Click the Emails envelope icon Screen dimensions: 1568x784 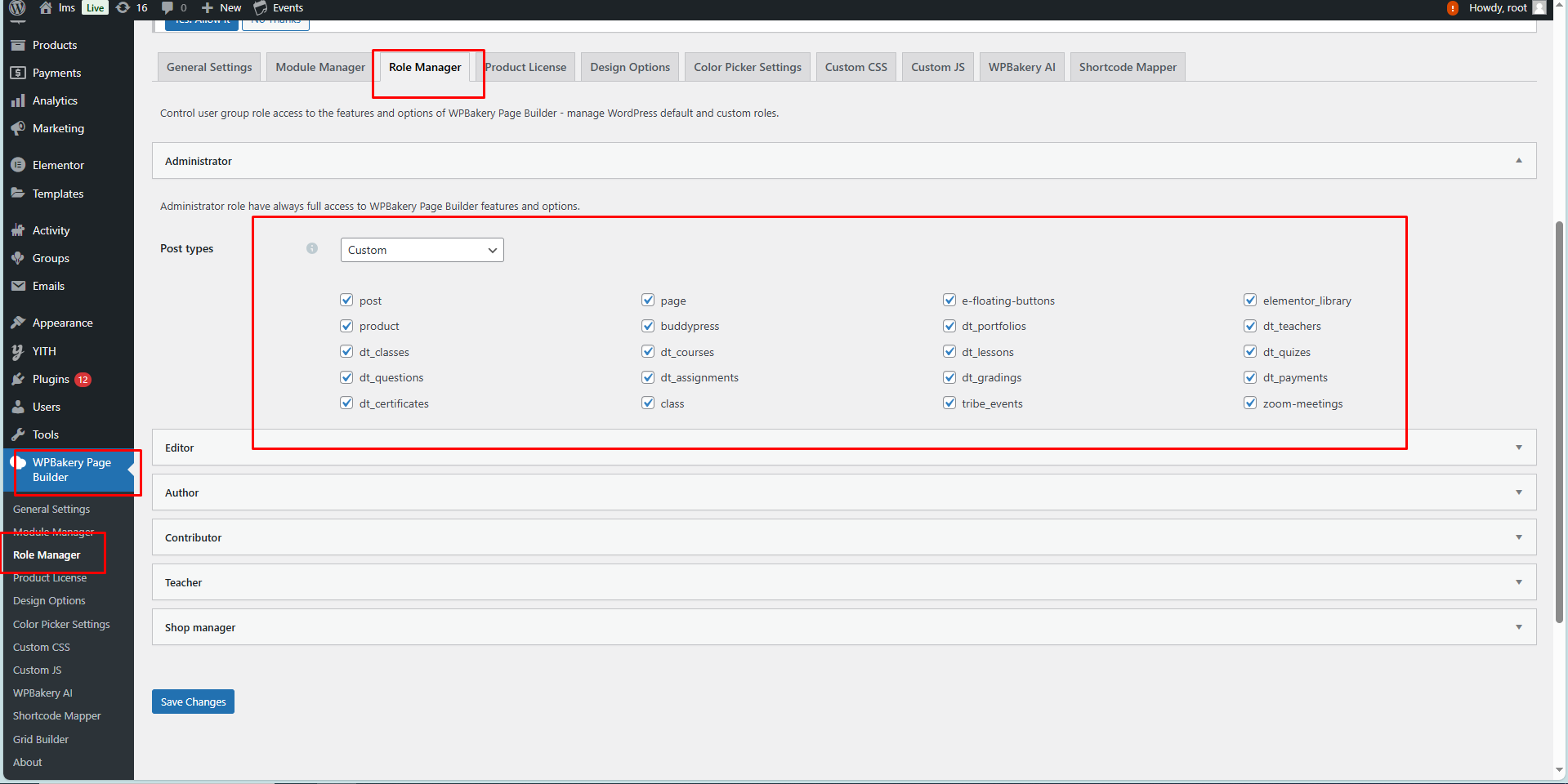point(18,286)
